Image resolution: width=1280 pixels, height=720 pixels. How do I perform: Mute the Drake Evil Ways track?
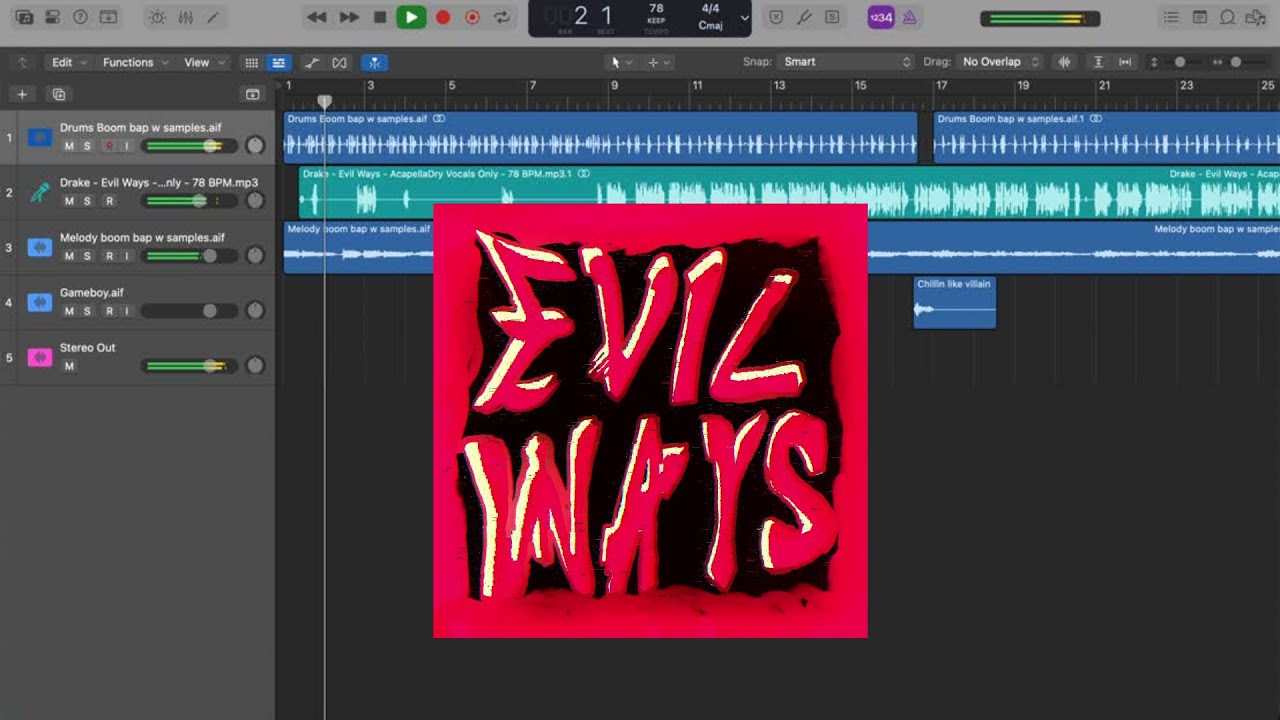(69, 201)
